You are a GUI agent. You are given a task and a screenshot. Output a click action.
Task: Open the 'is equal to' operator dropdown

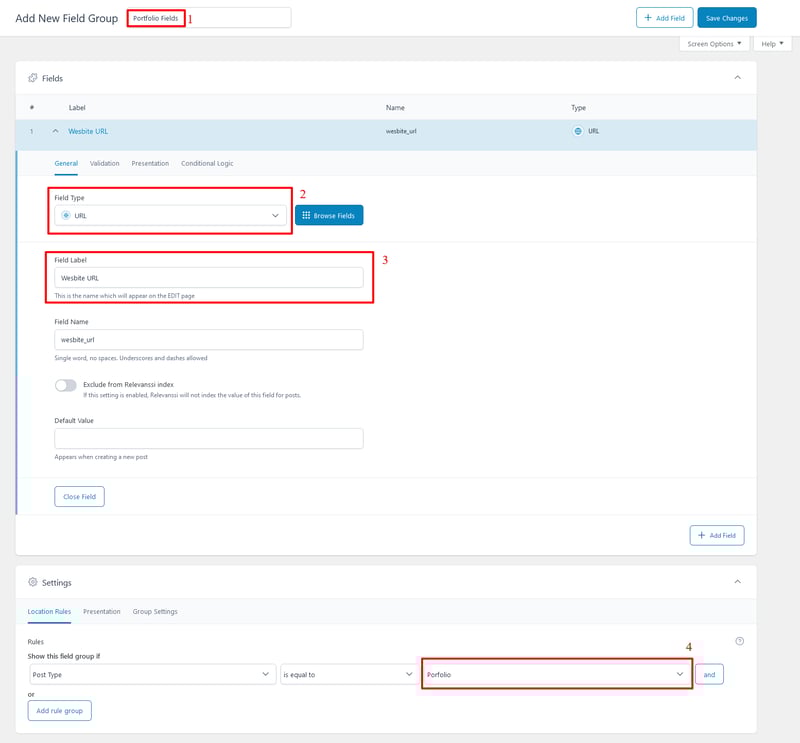tap(348, 675)
